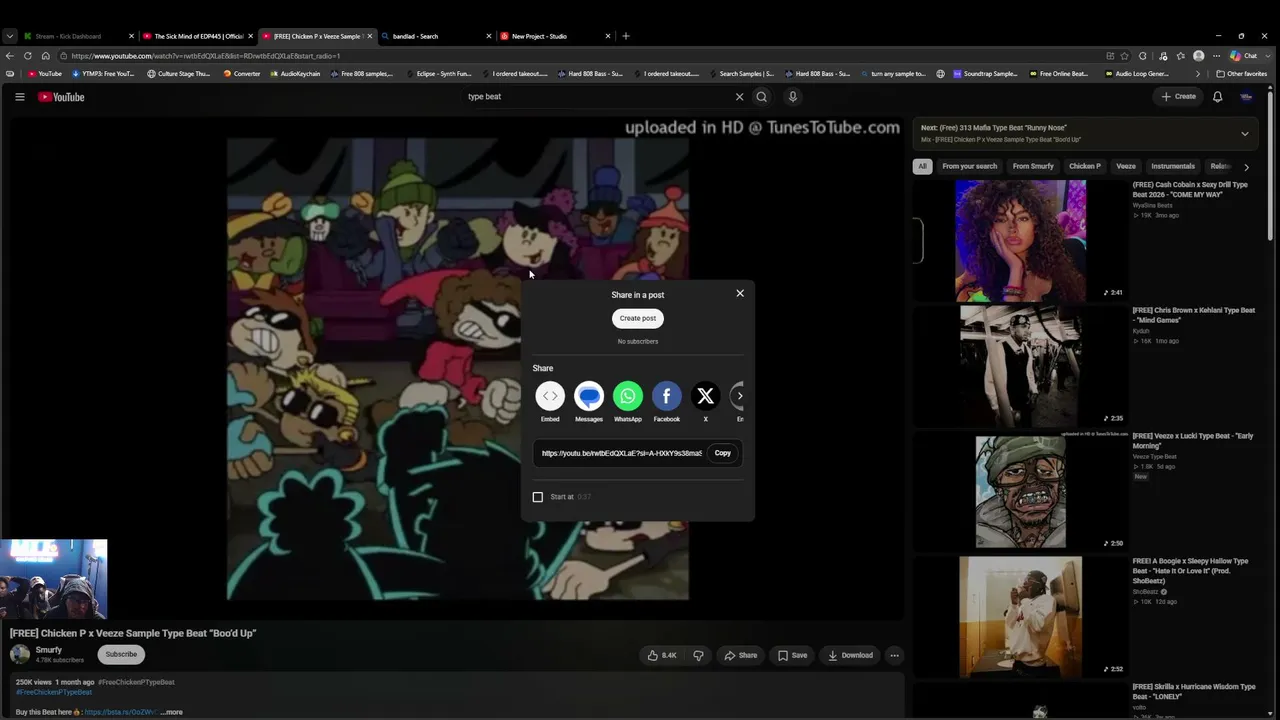
Task: Show more share options with the right arrow
Action: (x=739, y=396)
